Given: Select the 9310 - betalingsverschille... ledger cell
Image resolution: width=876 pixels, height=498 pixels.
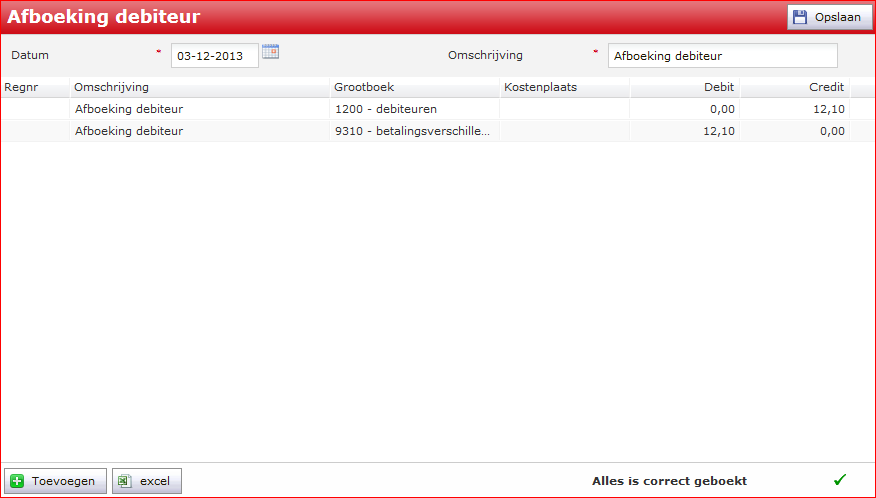Looking at the screenshot, I should (x=415, y=131).
